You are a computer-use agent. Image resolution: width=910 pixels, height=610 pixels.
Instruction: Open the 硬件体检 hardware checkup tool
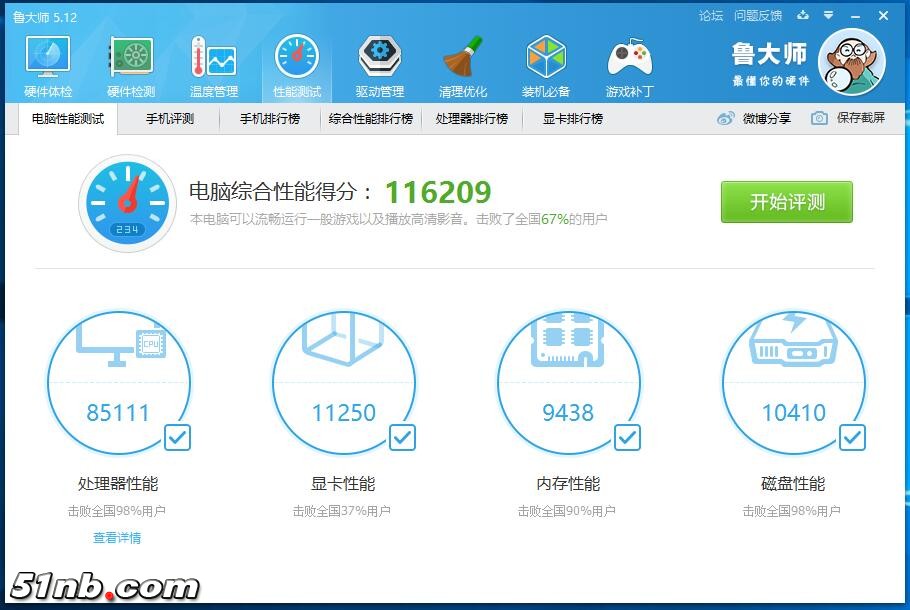pyautogui.click(x=46, y=62)
